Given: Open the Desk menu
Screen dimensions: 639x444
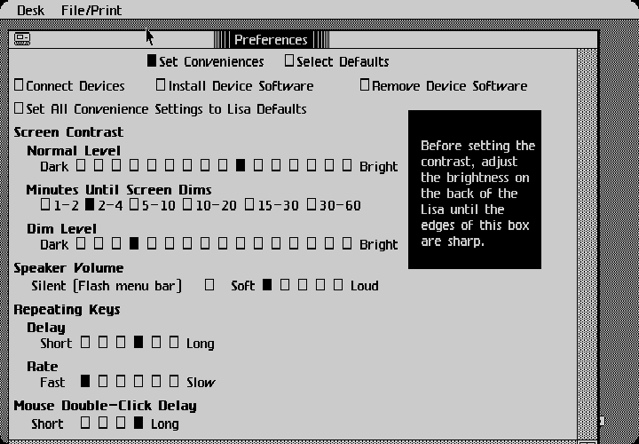Looking at the screenshot, I should 31,10.
